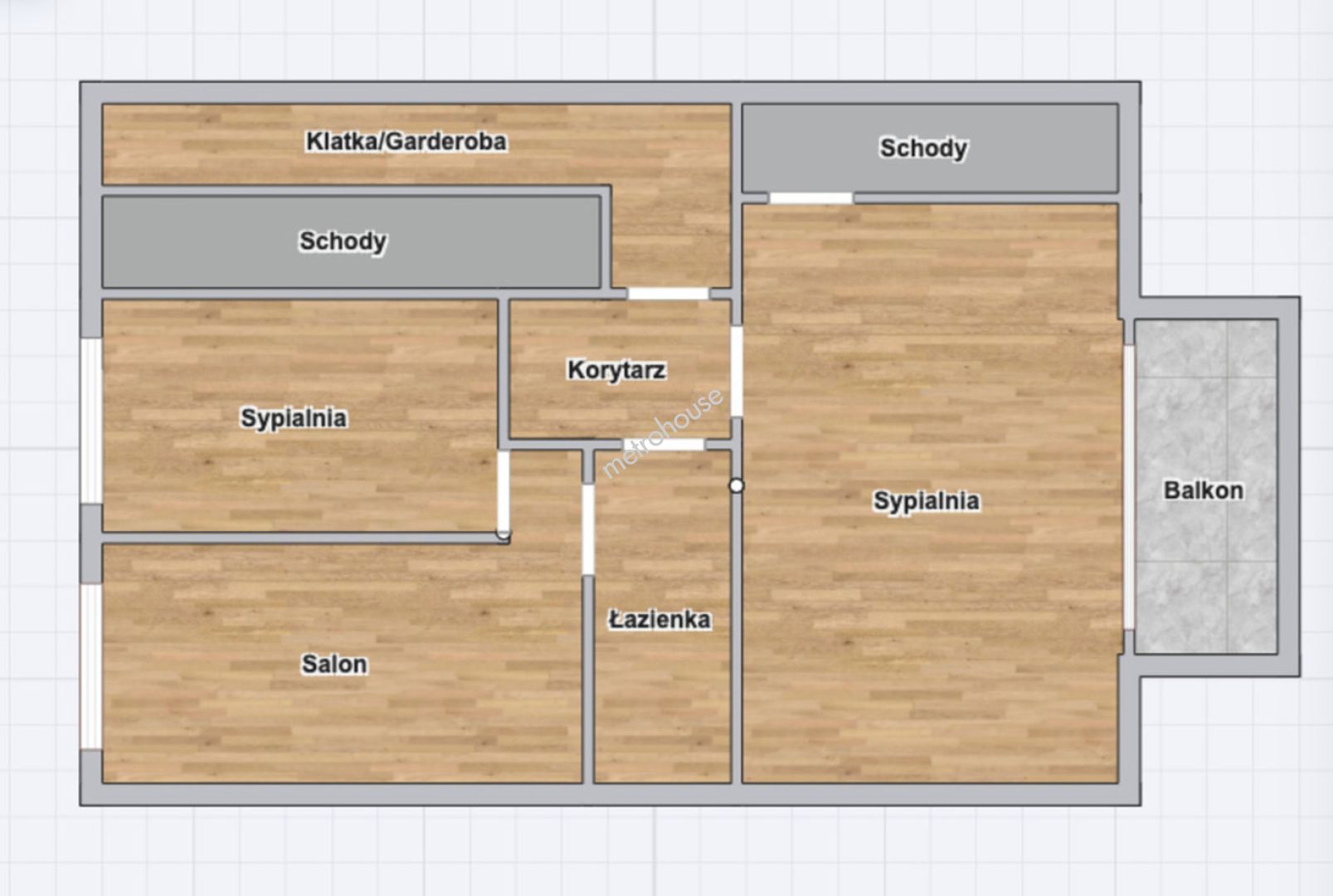Click the Sypialnia label above Salon
Screen dimensions: 1333x896
pos(294,417)
